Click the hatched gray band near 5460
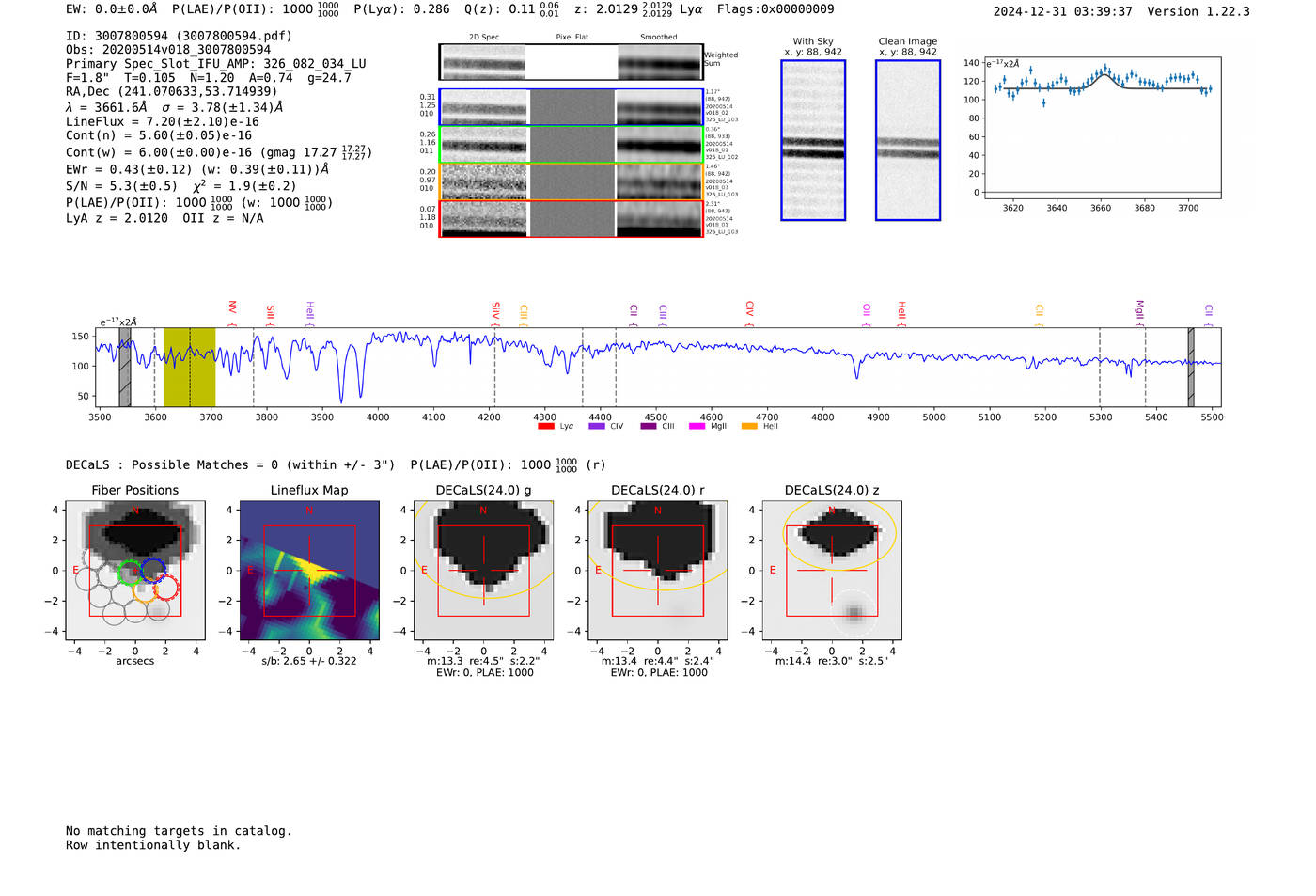This screenshot has width=1316, height=896. [1191, 367]
